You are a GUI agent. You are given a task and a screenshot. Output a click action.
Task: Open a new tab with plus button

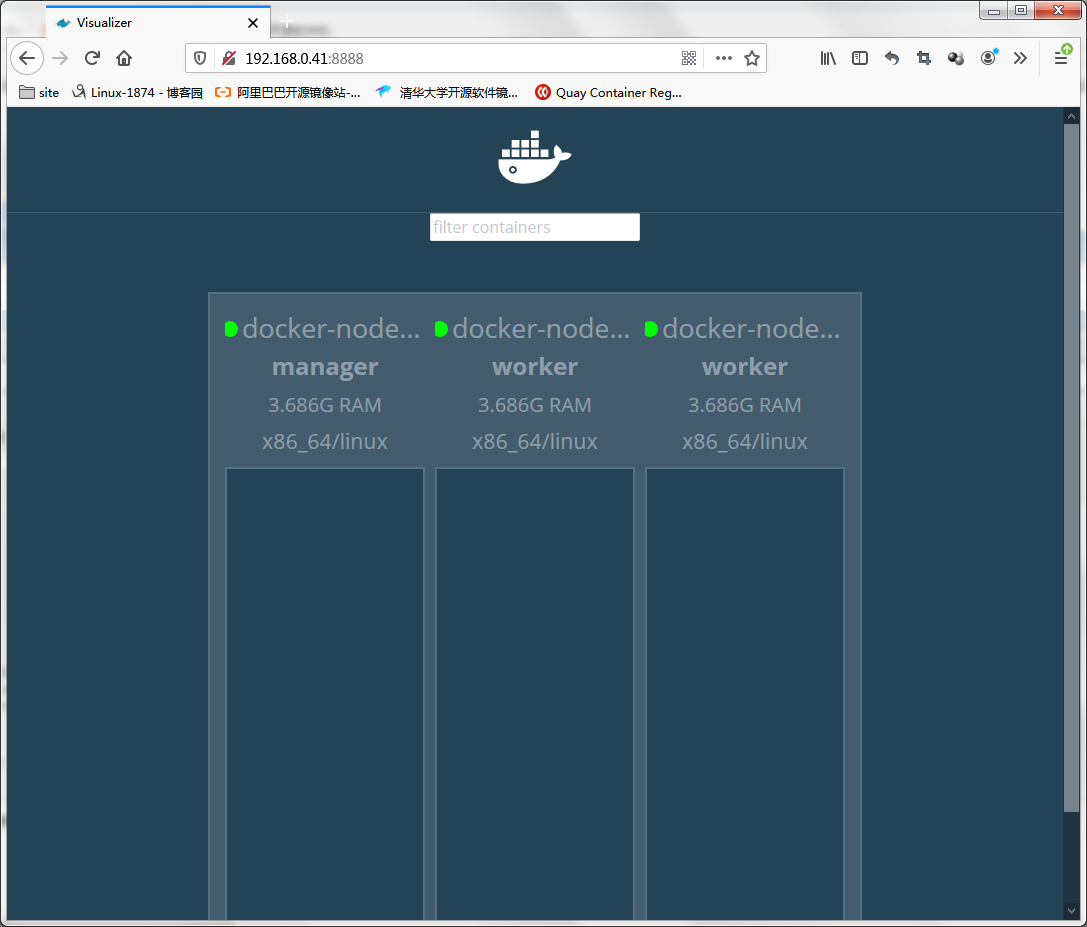(287, 22)
